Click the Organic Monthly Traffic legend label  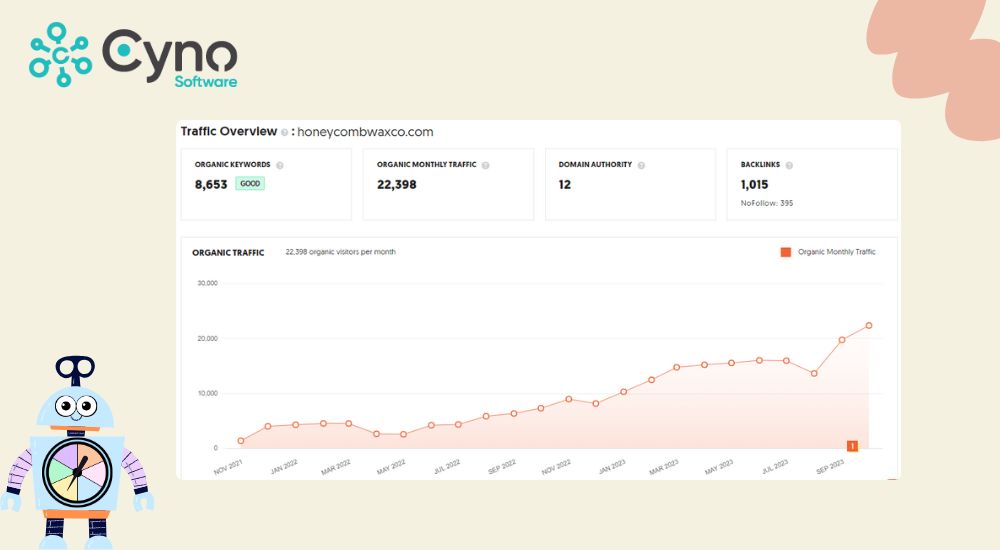tap(836, 252)
